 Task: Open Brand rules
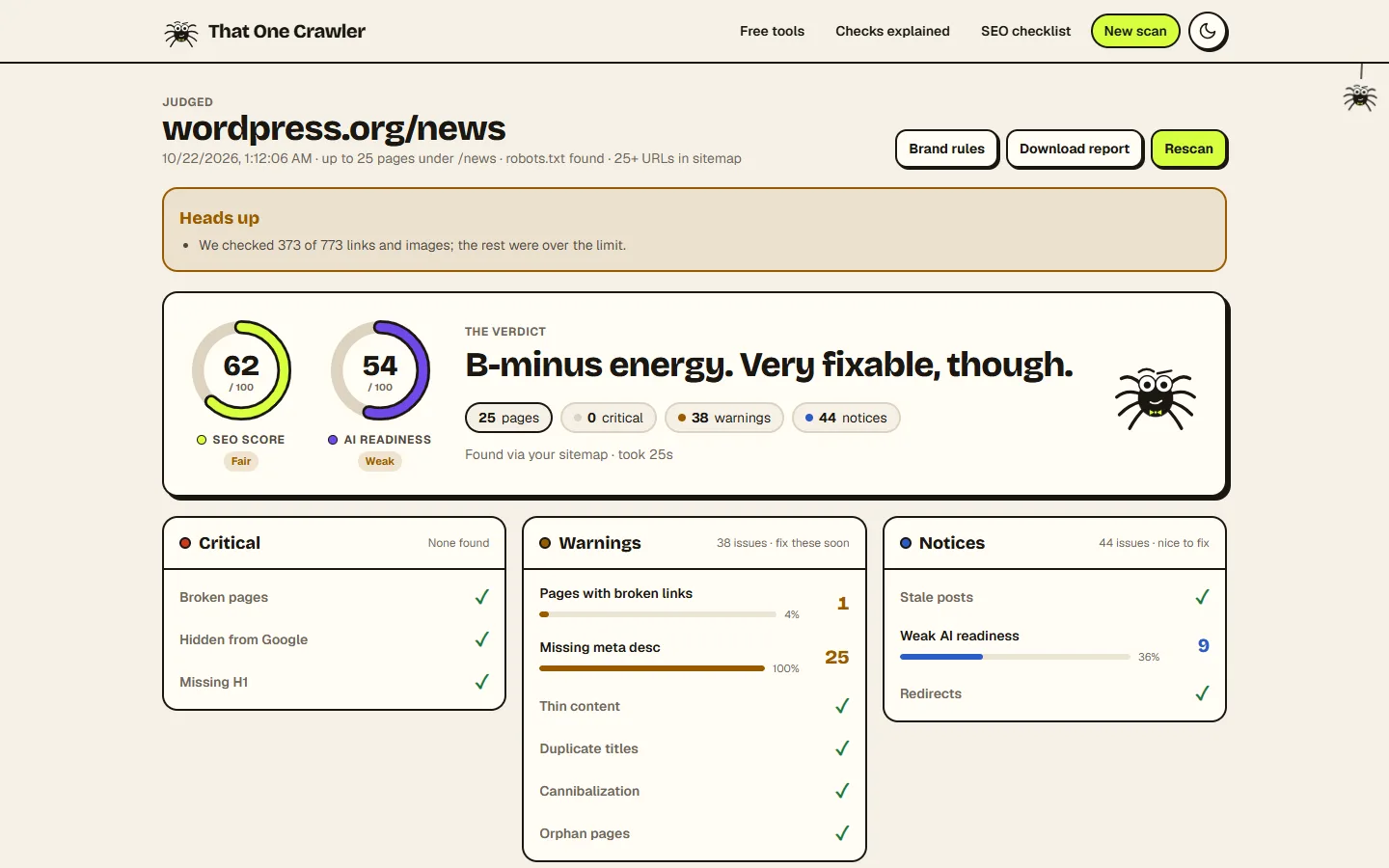[946, 149]
